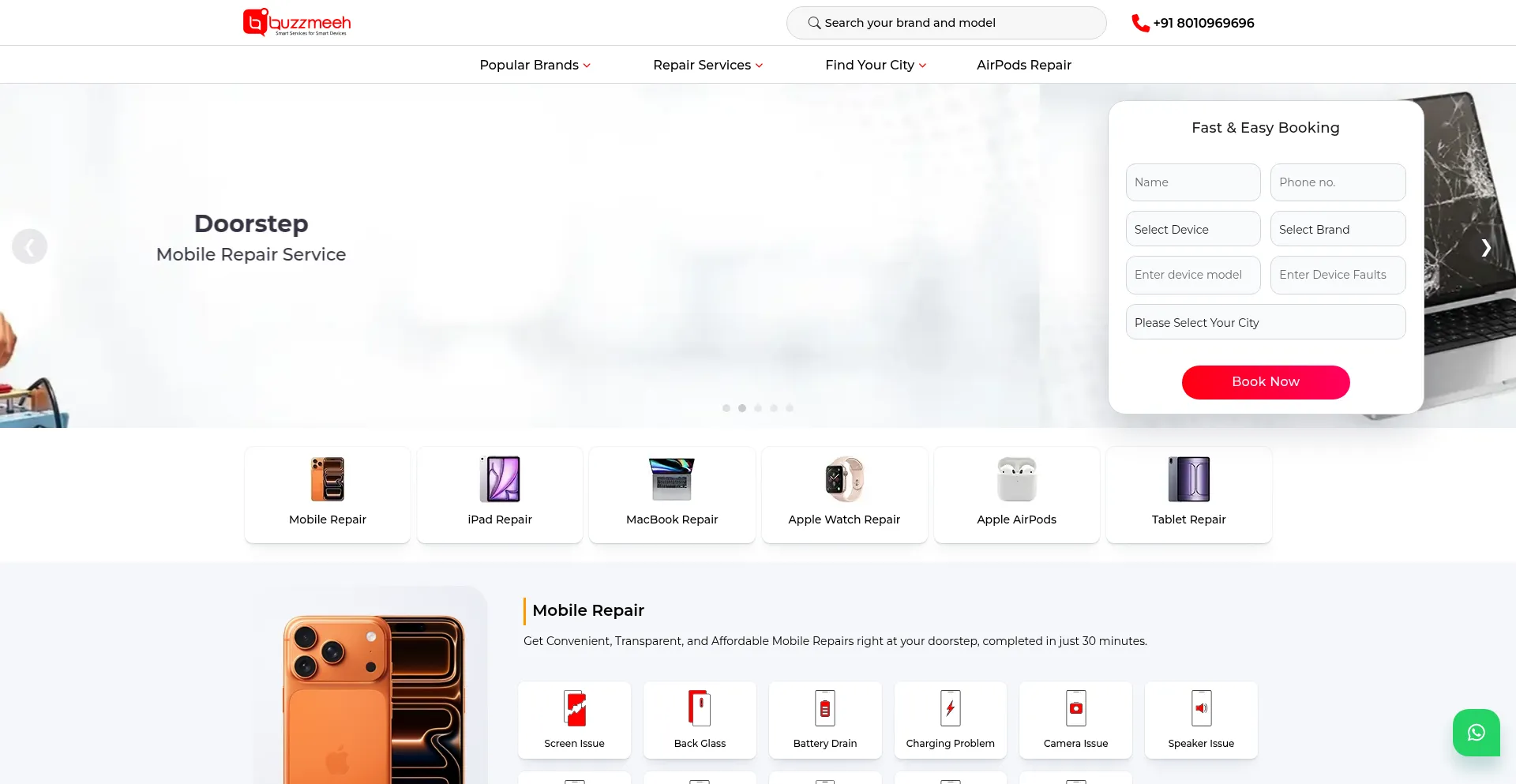This screenshot has height=784, width=1516.
Task: Open the AirPods Repair menu item
Action: [x=1024, y=65]
